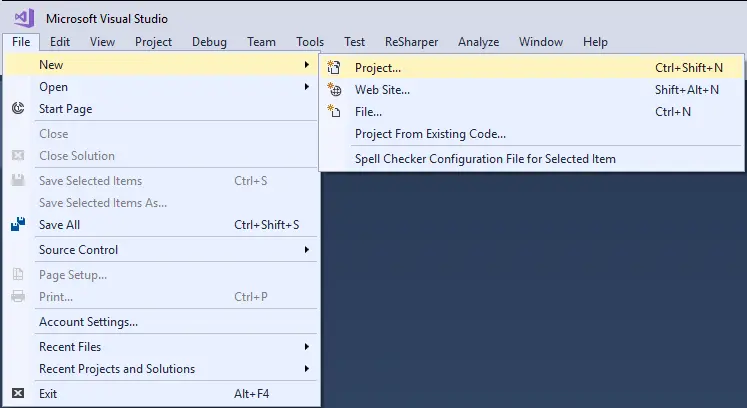Choose Save Selected Items As entry
Viewport: 747px width, 408px height.
tap(161, 203)
